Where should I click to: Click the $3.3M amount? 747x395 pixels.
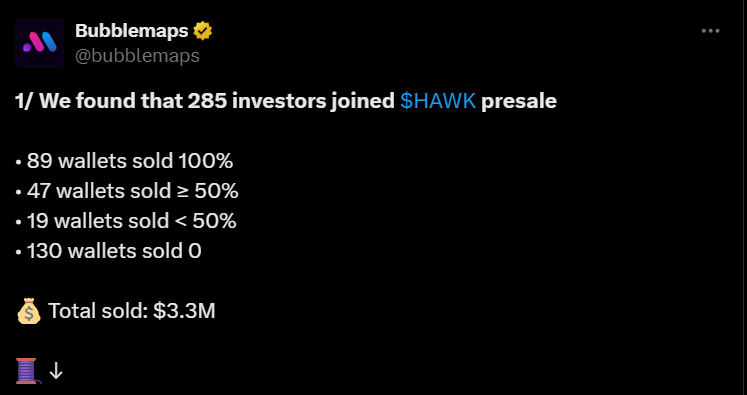click(x=184, y=311)
